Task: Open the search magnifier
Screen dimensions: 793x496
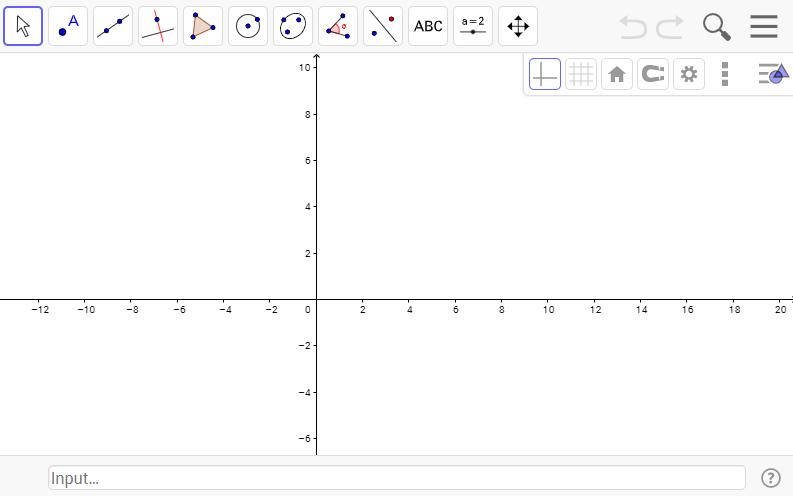Action: 717,27
